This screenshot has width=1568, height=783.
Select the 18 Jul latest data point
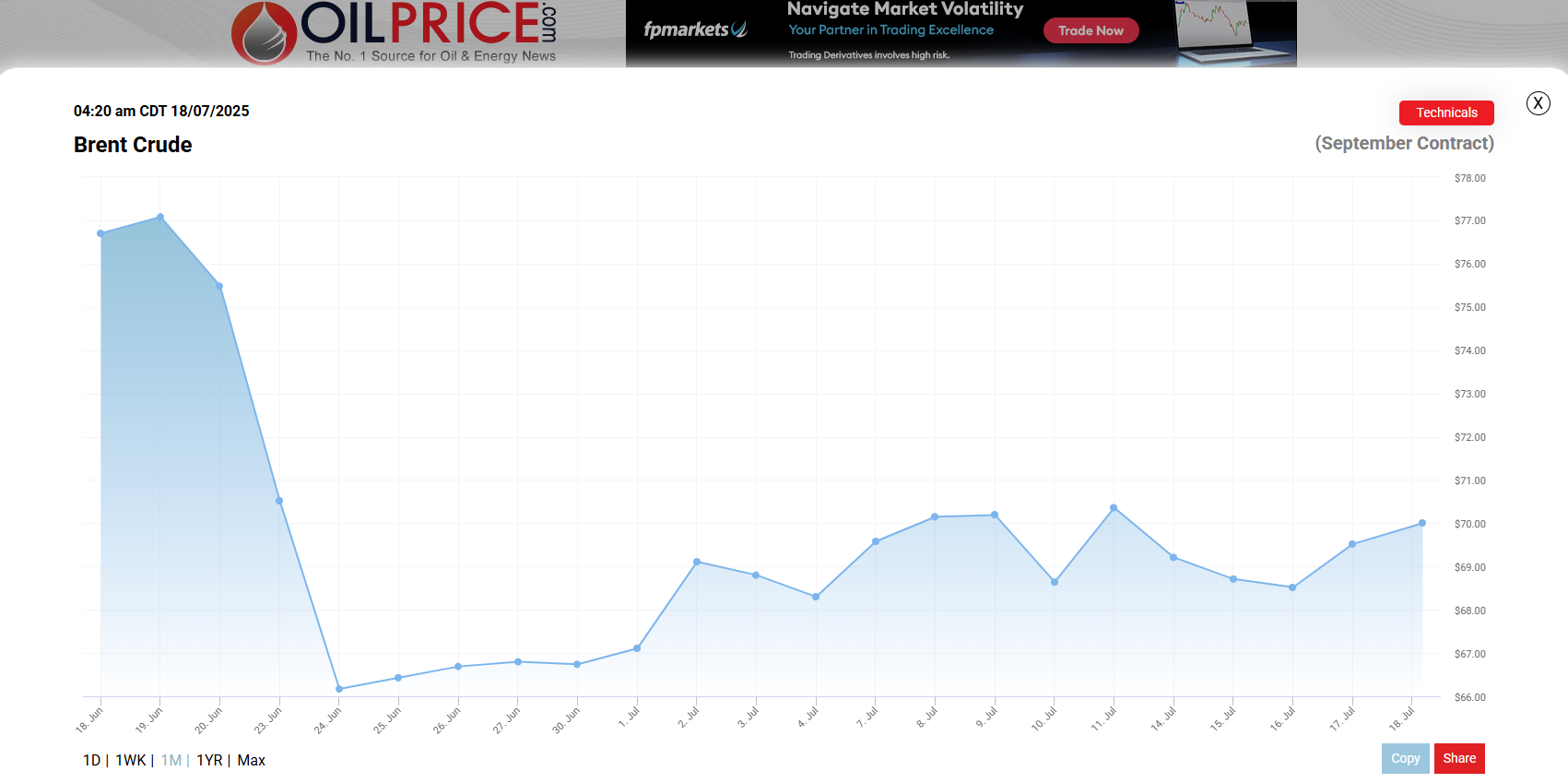coord(1422,523)
